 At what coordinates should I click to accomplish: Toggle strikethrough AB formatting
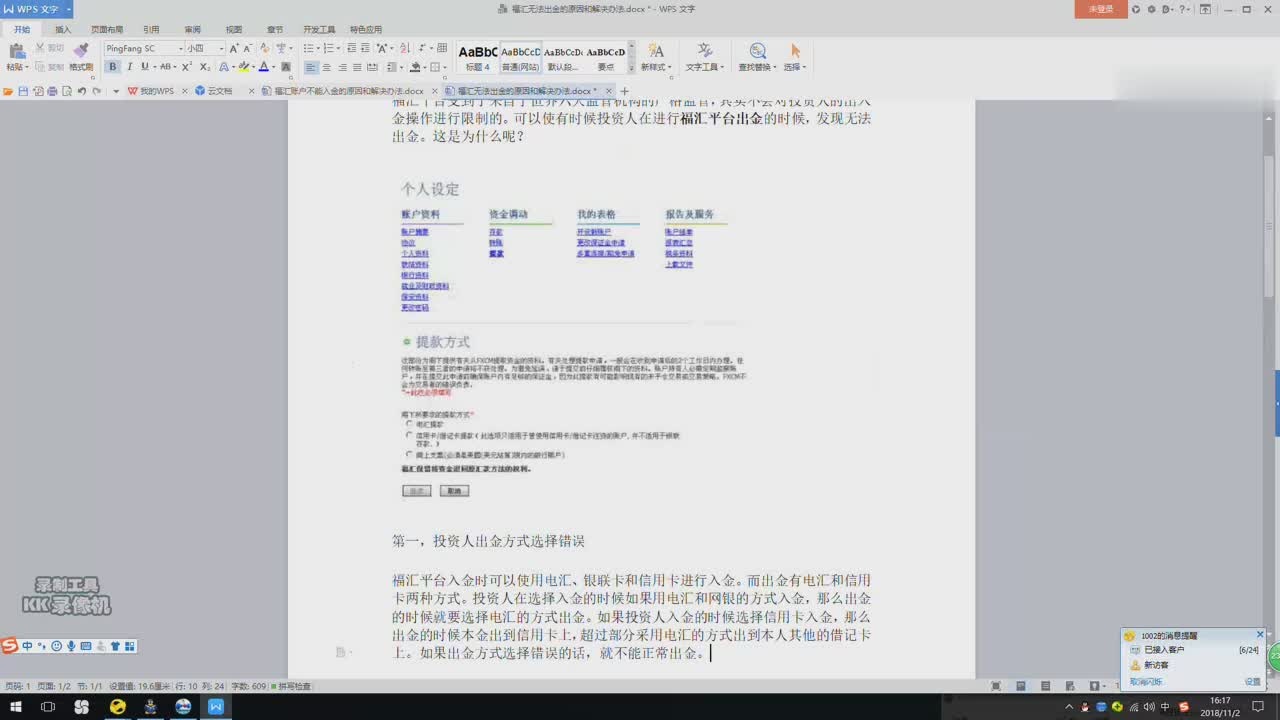pos(166,67)
